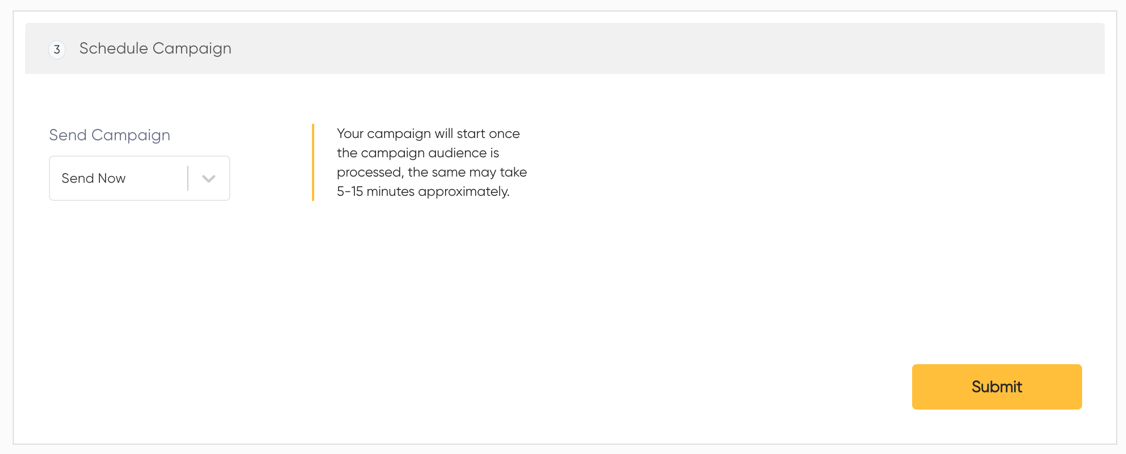Click the 'Send Campaign' field label
1126x454 pixels.
point(109,135)
